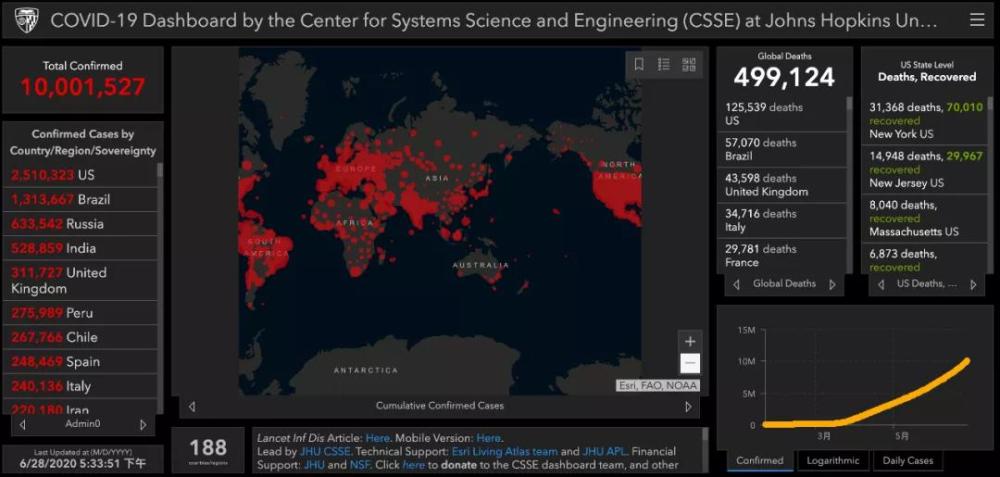1000x477 pixels.
Task: Select Spain row in confirmed cases list
Action: [x=80, y=362]
